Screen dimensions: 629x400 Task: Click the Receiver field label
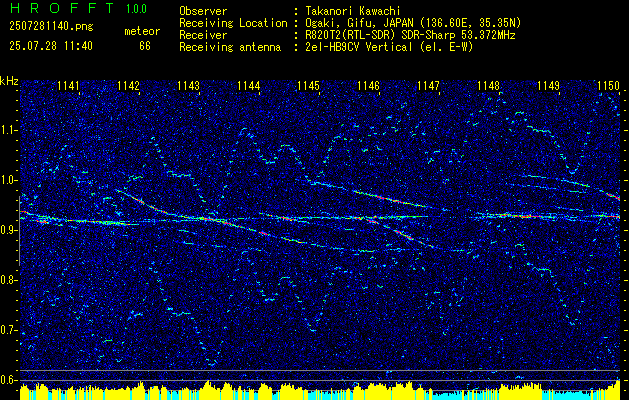point(203,35)
